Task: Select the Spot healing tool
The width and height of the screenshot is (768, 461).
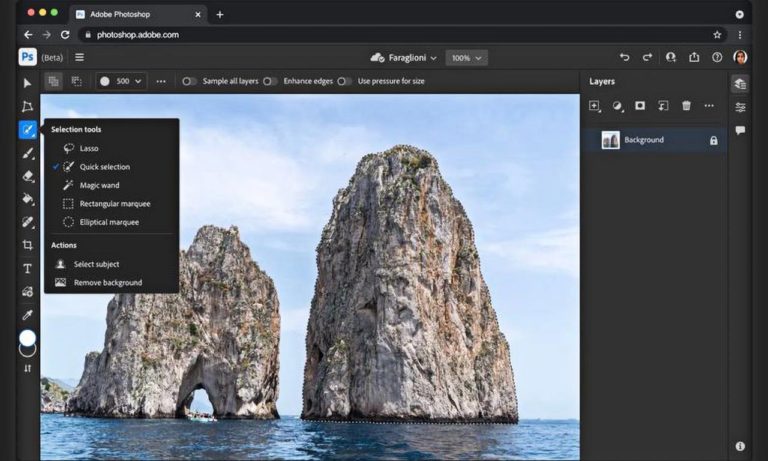Action: [27, 222]
